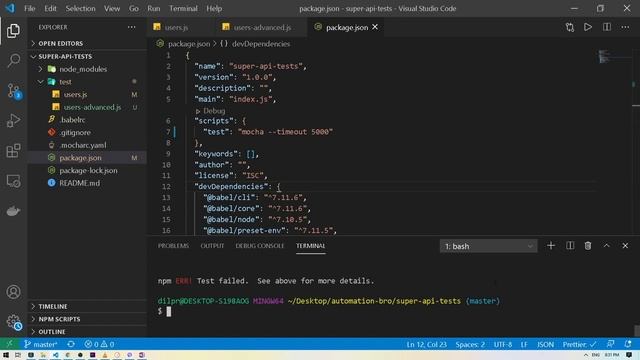Open the Search view in activity bar

pos(13,60)
